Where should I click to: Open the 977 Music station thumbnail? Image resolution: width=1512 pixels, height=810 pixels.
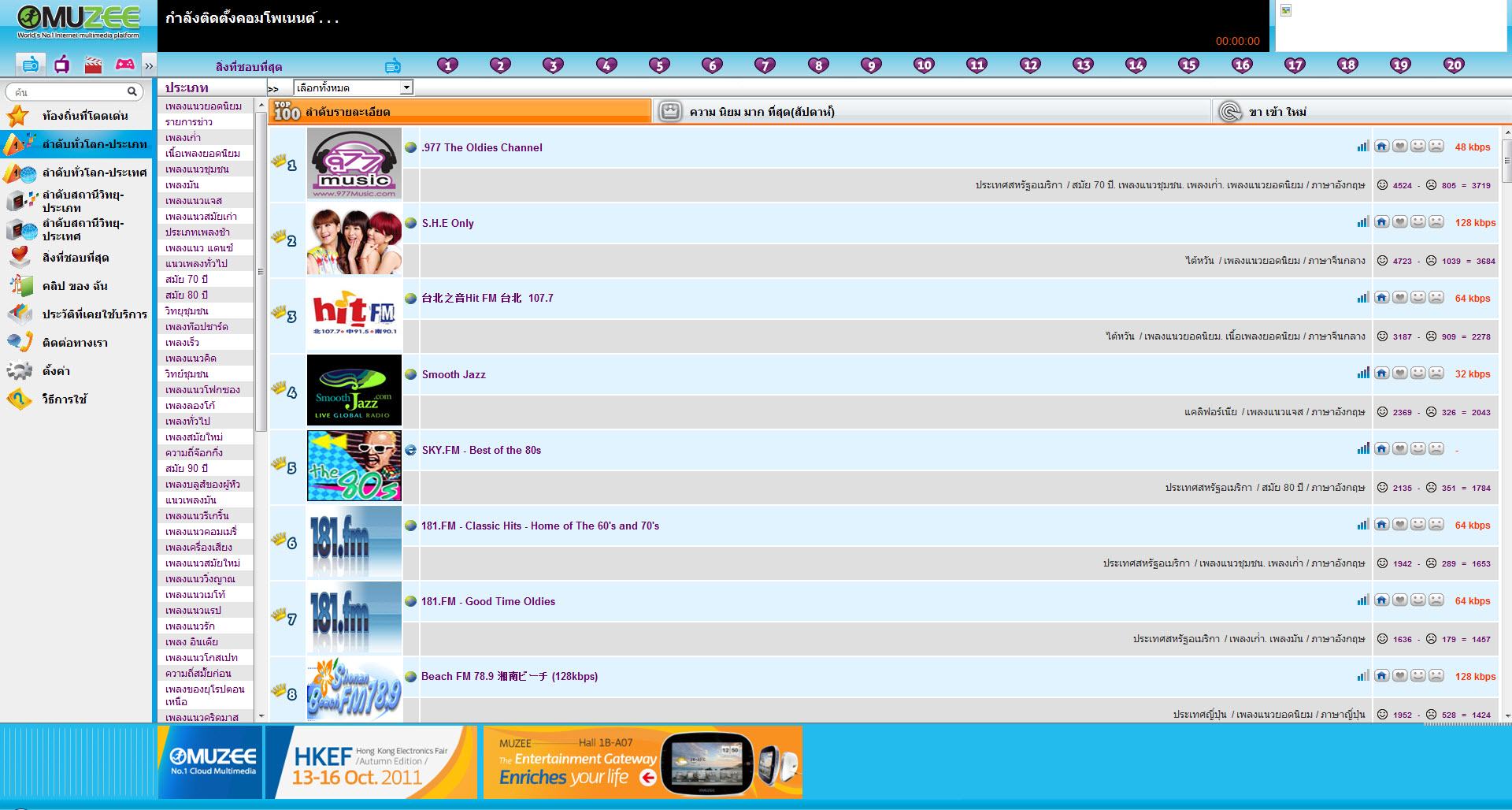354,163
